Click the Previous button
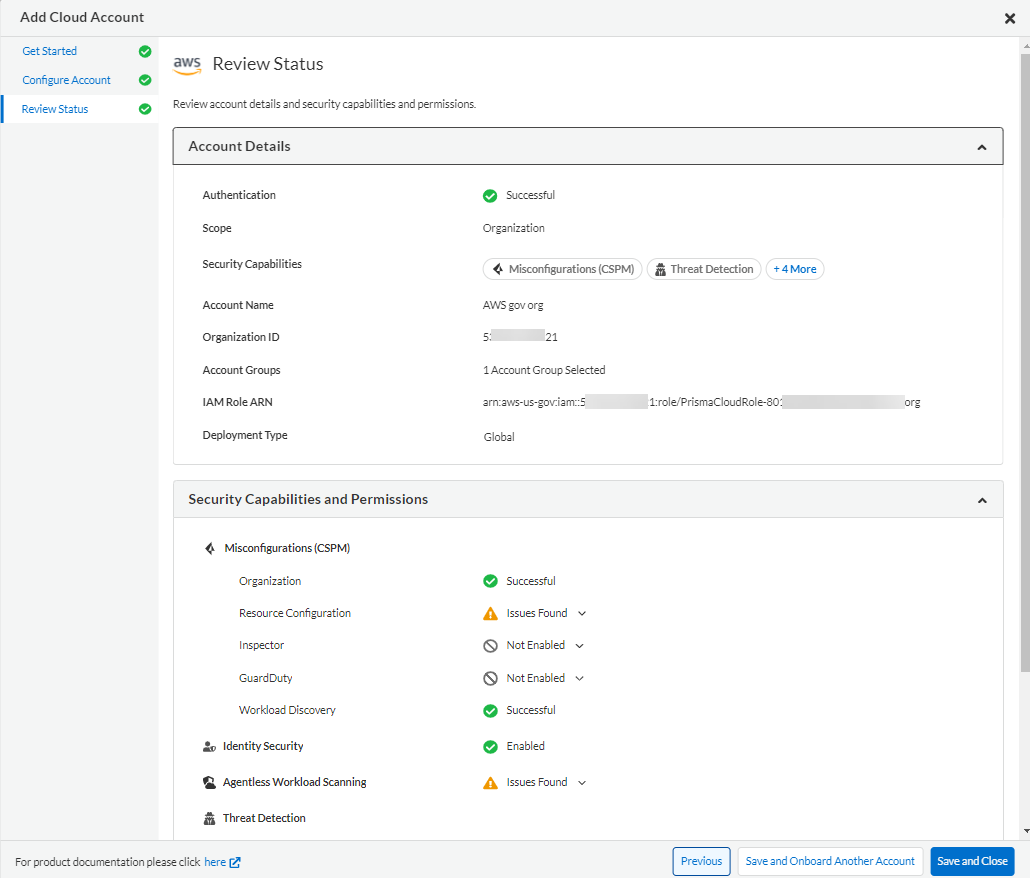The image size is (1030, 878). [x=701, y=861]
